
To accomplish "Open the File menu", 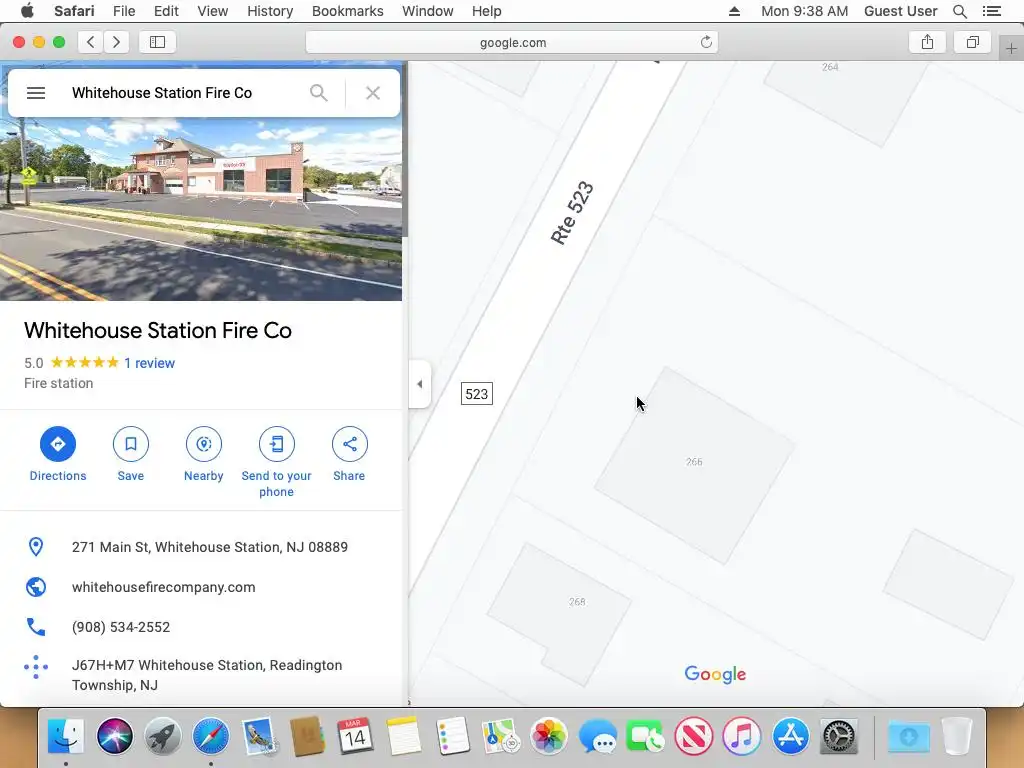I will coord(124,11).
